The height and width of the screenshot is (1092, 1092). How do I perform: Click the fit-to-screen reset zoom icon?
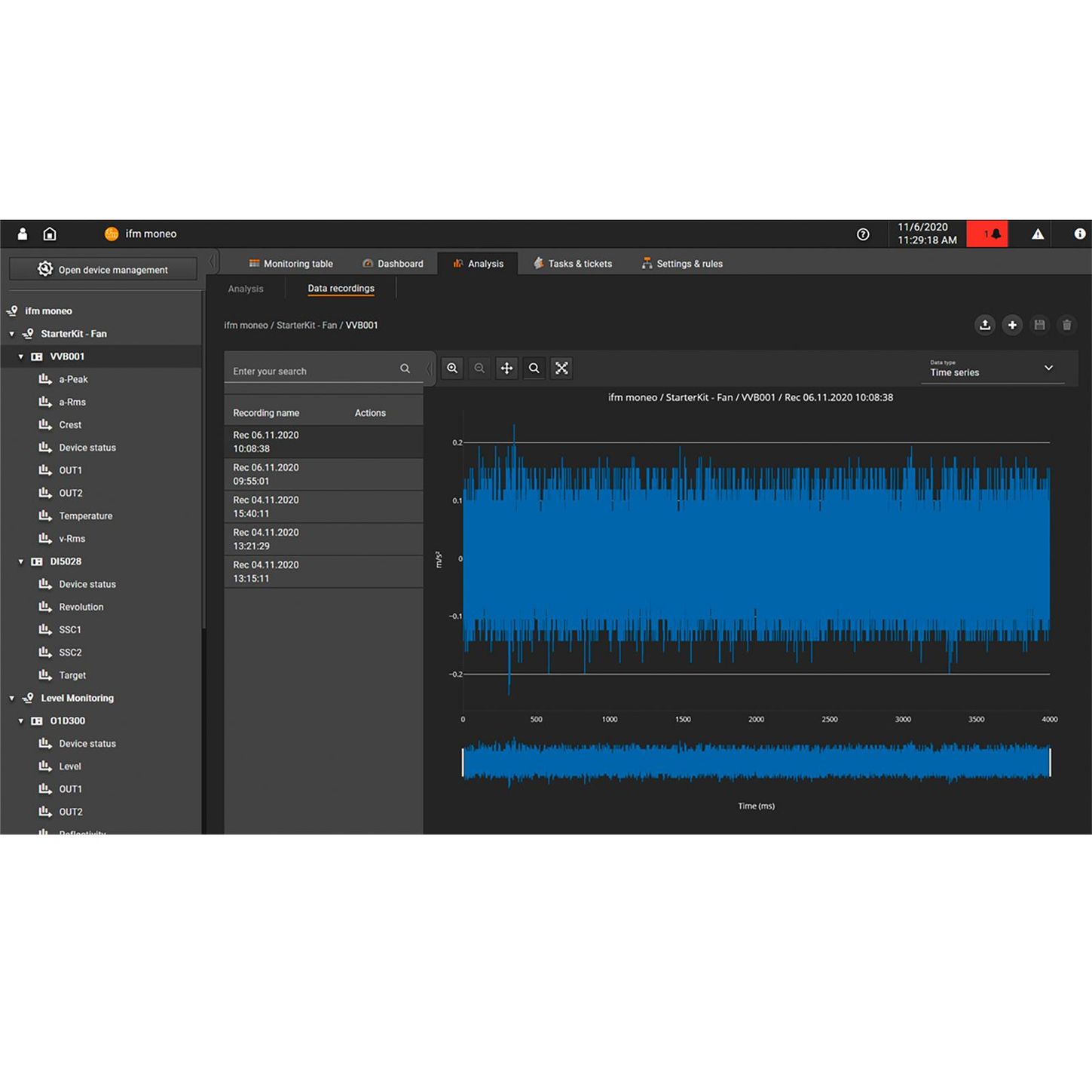coord(561,369)
